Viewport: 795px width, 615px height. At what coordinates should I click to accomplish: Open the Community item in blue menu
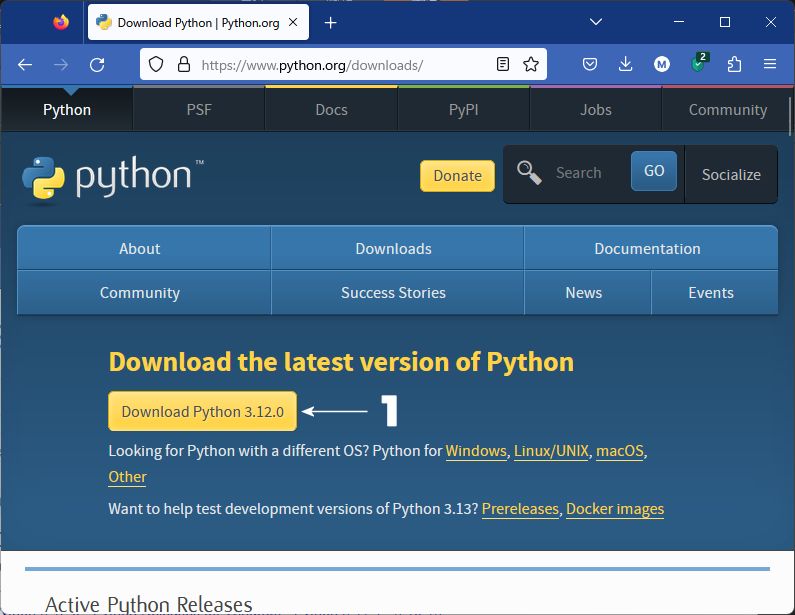(x=144, y=293)
